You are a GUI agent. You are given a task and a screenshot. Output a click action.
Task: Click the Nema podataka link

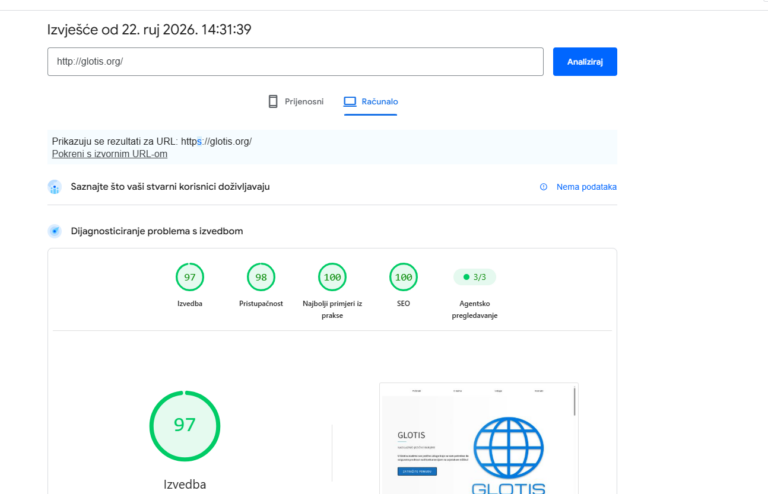click(x=586, y=187)
